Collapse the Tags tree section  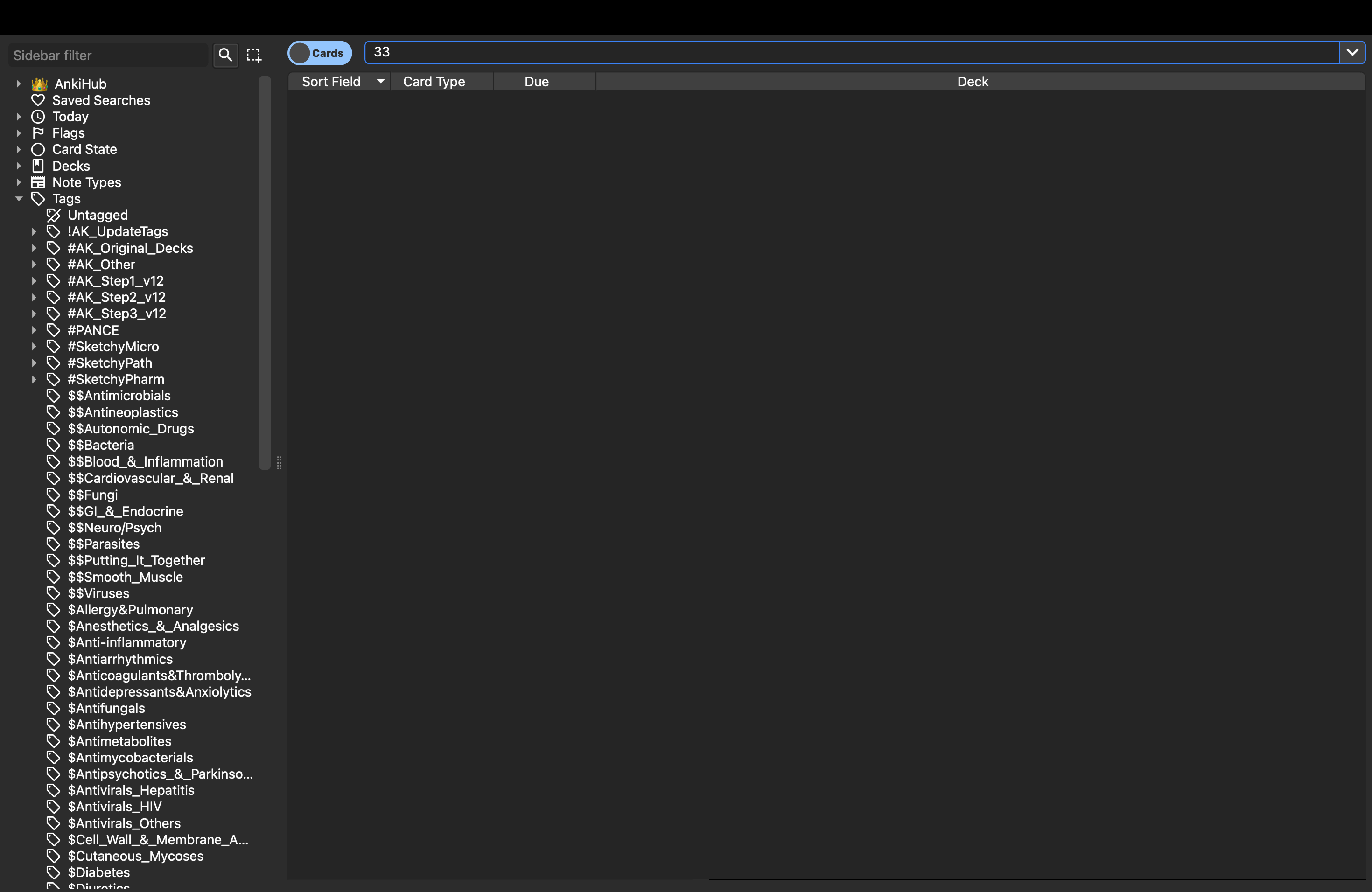pyautogui.click(x=19, y=198)
